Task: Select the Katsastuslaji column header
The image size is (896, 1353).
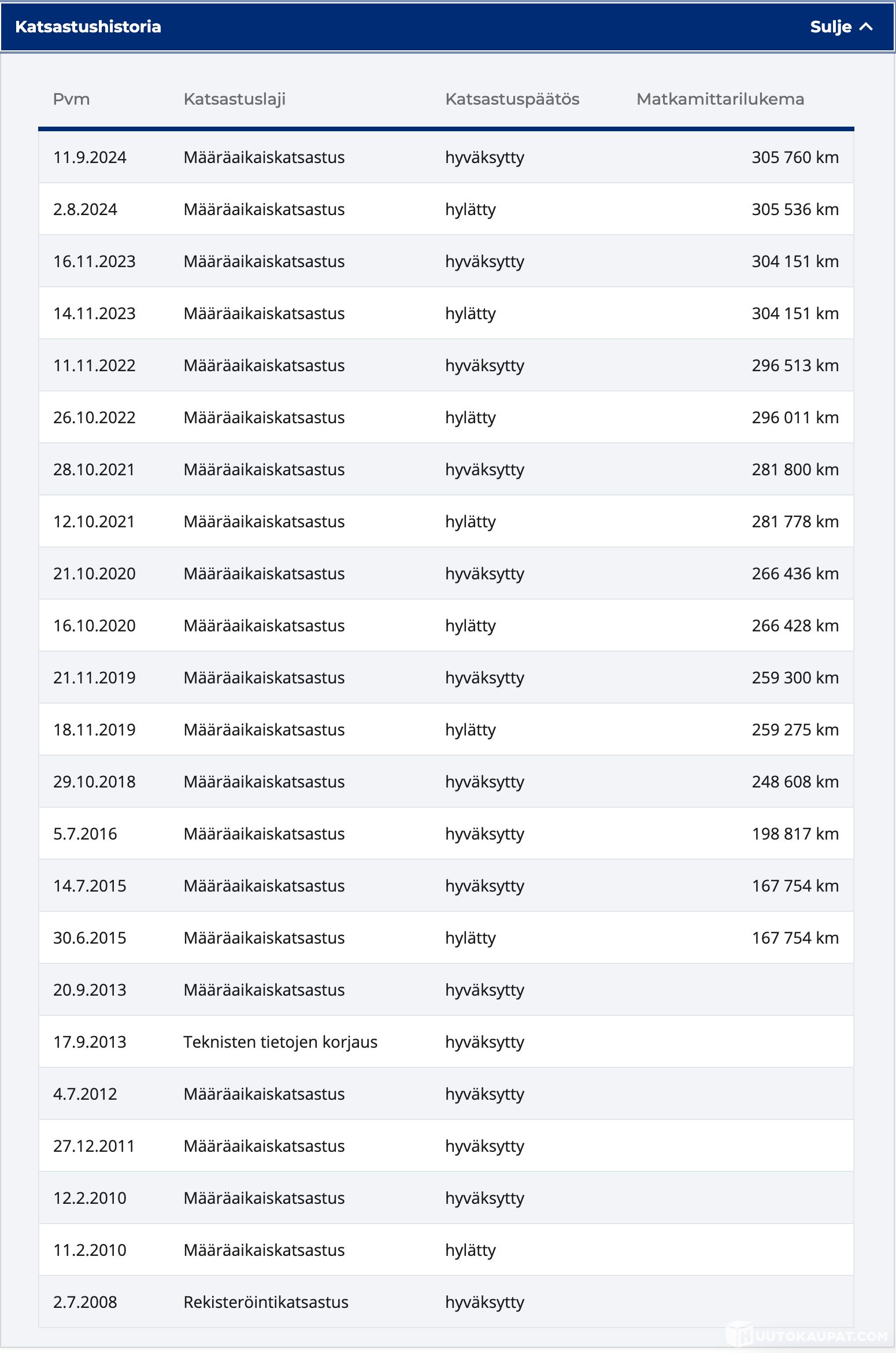Action: pos(234,99)
